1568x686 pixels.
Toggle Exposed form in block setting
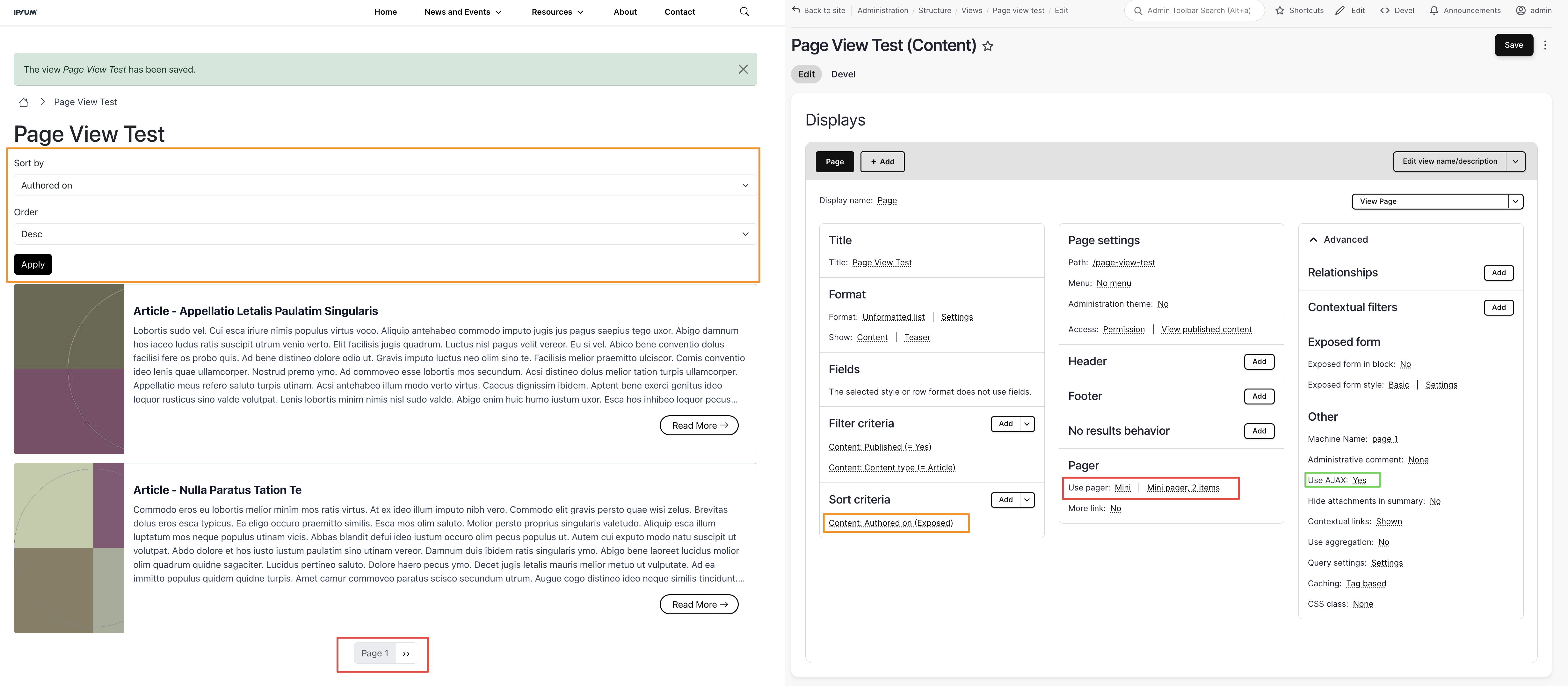pyautogui.click(x=1405, y=364)
